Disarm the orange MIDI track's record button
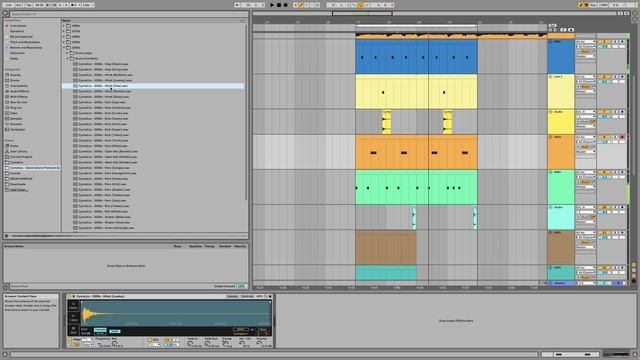 click(x=622, y=137)
